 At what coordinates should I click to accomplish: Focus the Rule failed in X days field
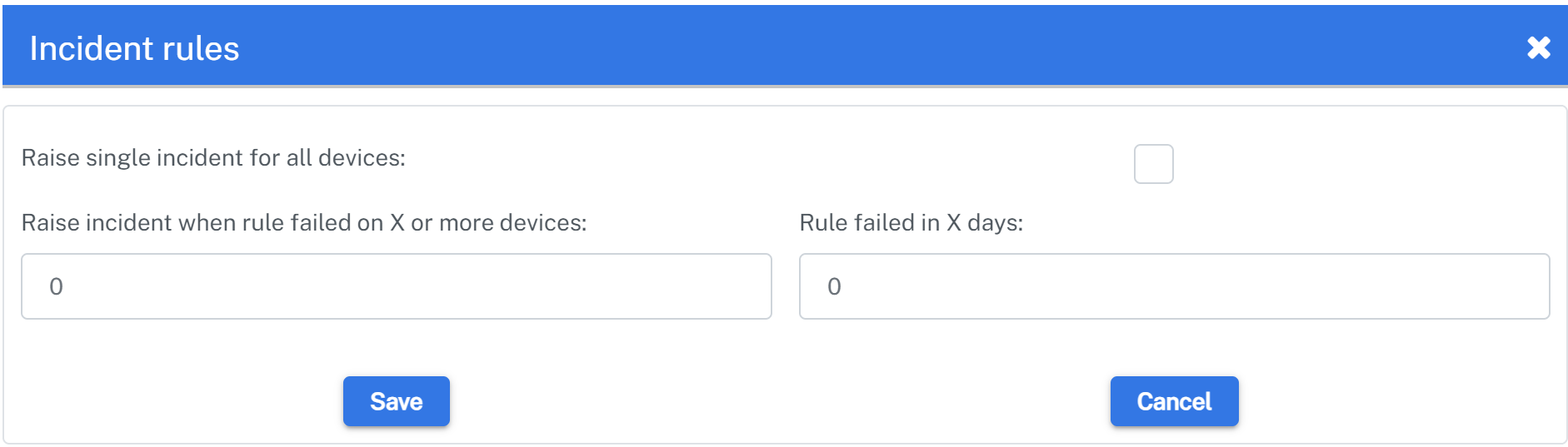pyautogui.click(x=1174, y=286)
